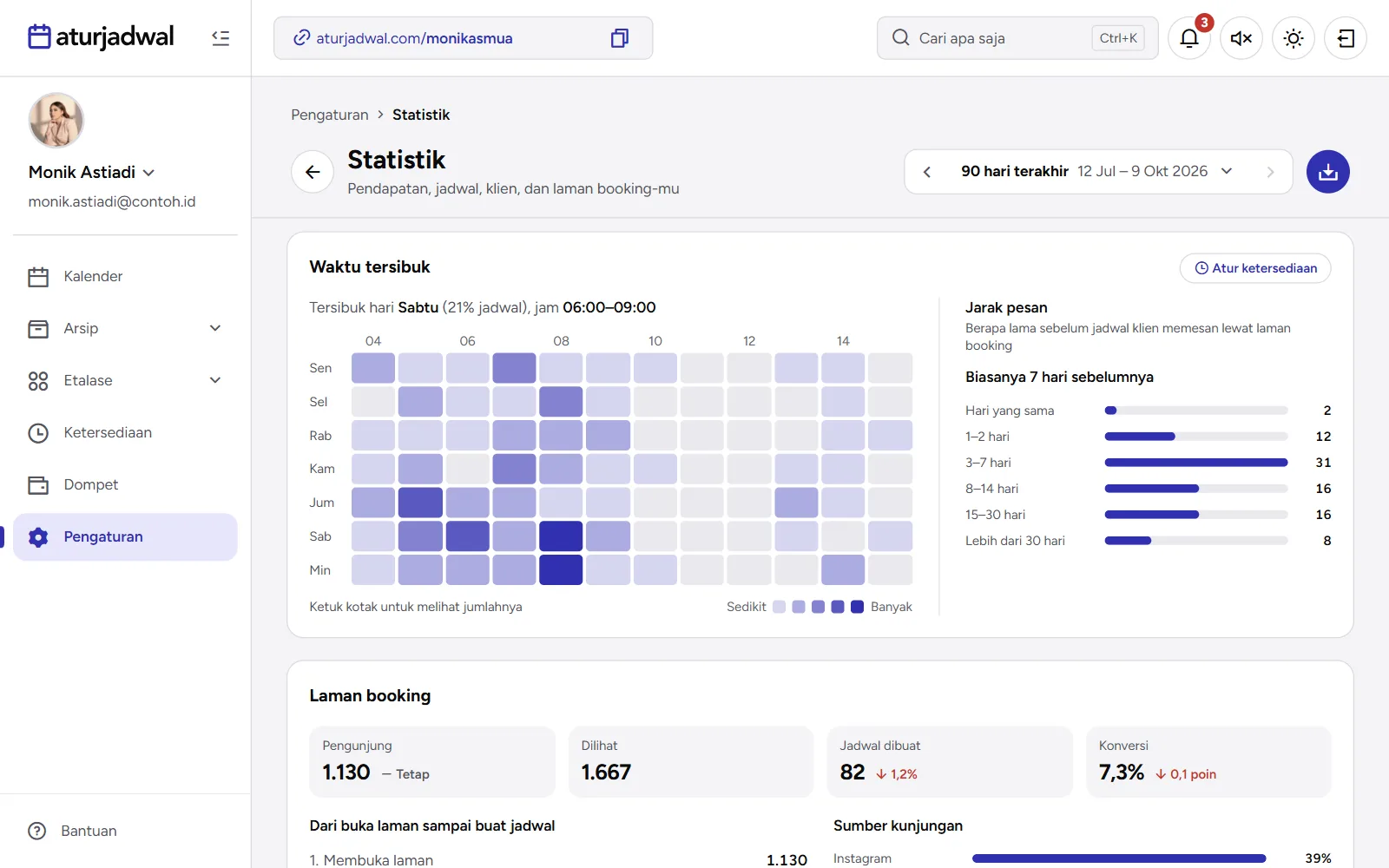Screen dimensions: 1389x868
Task: Tap the Sen heatmap cell at 04
Action: pos(373,368)
